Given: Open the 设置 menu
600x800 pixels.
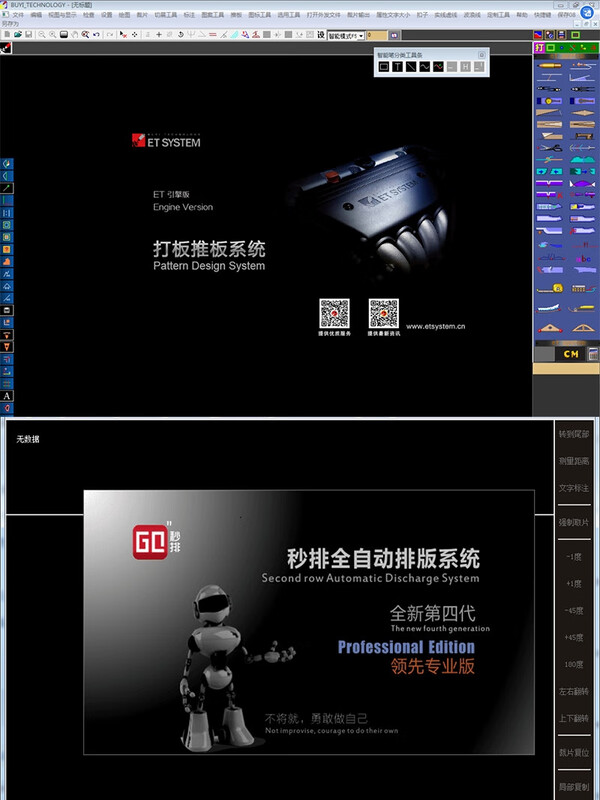Looking at the screenshot, I should 106,15.
